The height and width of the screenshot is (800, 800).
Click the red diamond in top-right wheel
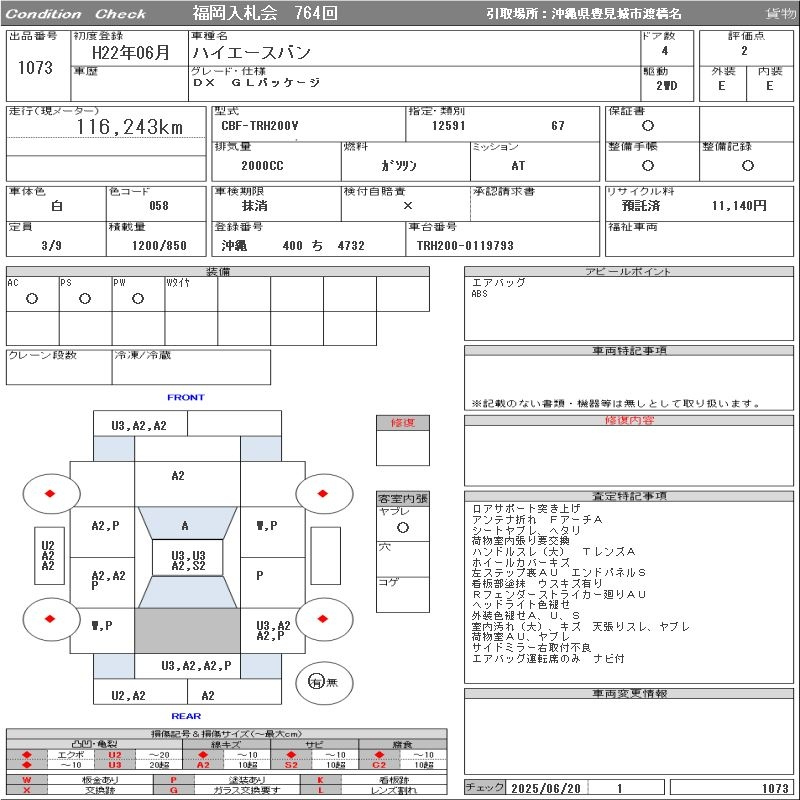[x=322, y=493]
